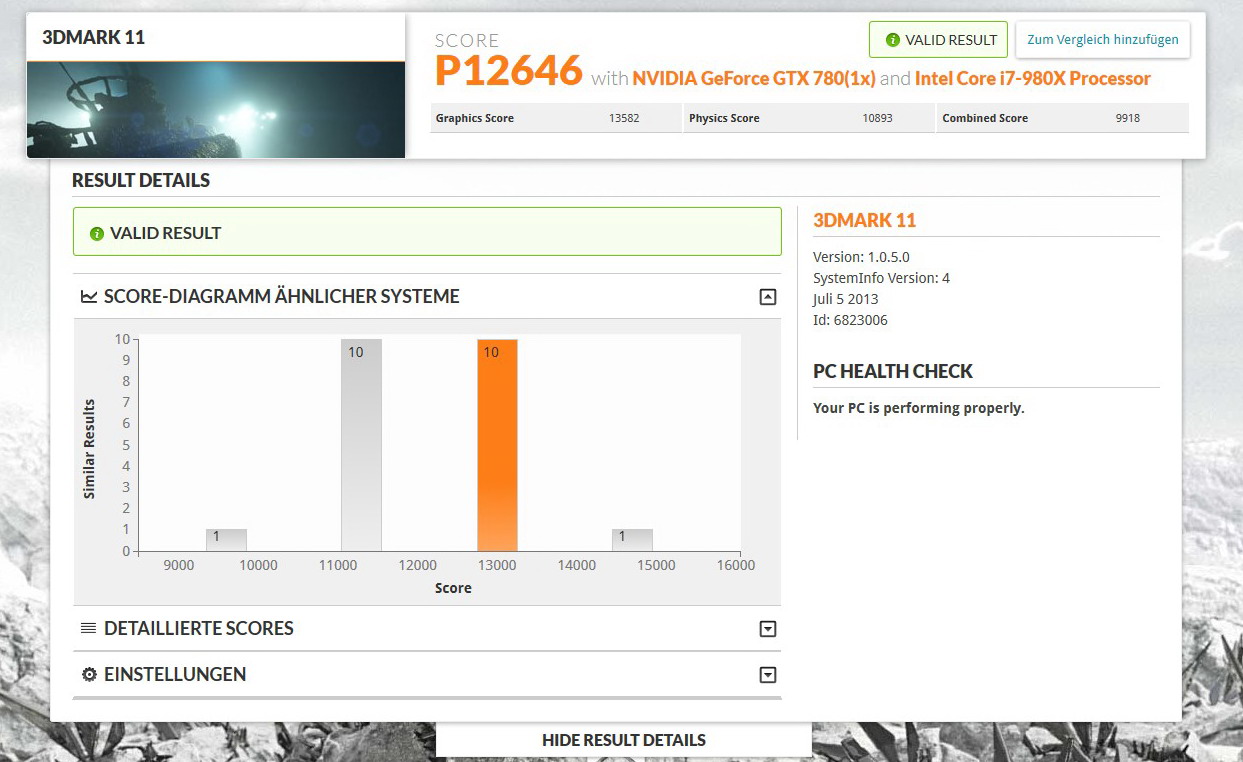Image resolution: width=1243 pixels, height=762 pixels.
Task: Expand the Detaillierte Scores section arrow
Action: pos(768,629)
